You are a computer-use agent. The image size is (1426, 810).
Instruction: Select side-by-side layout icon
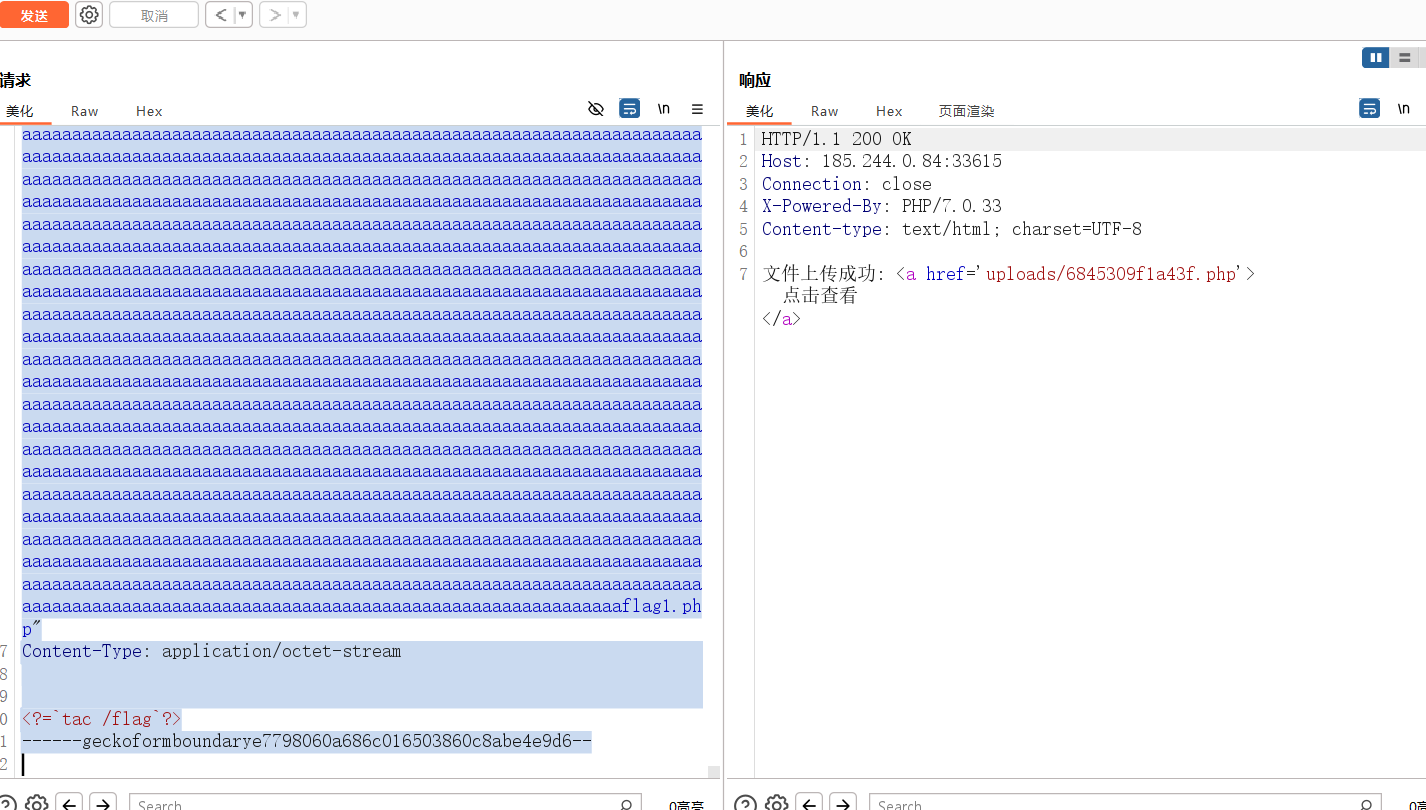[x=1376, y=58]
